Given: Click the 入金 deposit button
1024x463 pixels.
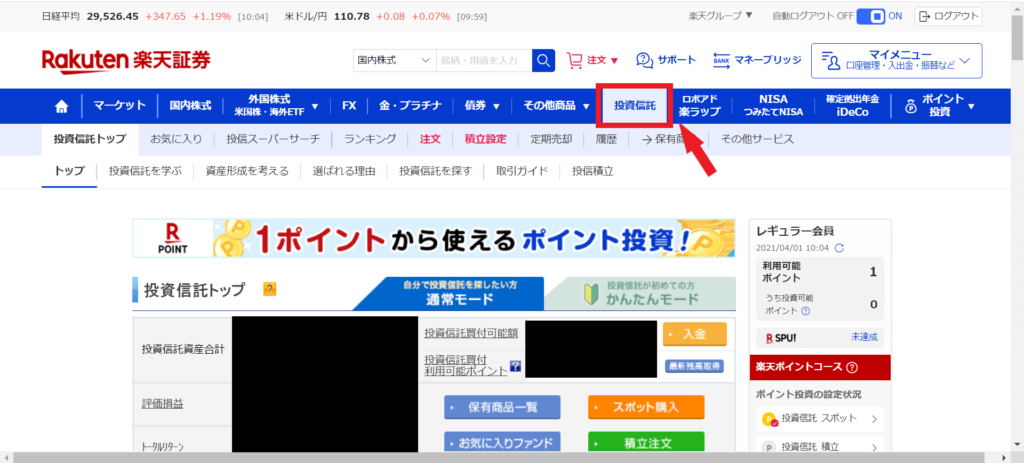Looking at the screenshot, I should [694, 334].
